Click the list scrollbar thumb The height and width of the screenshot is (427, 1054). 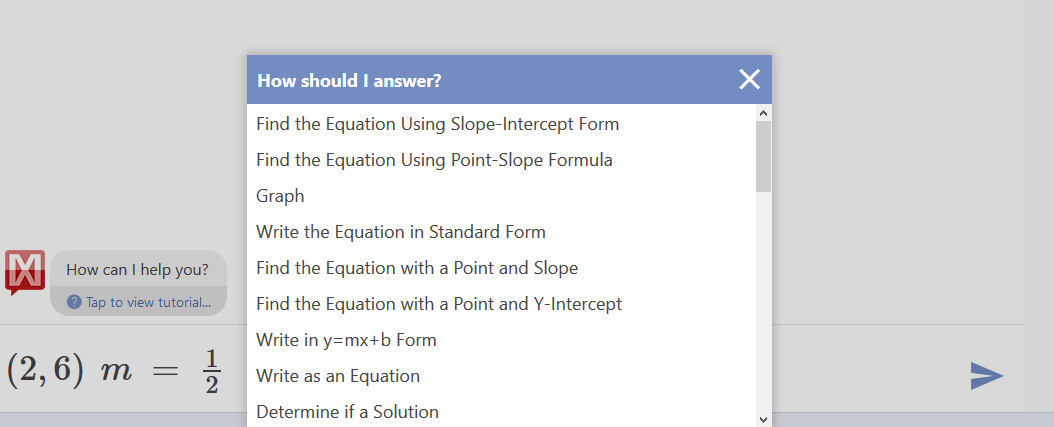tap(763, 157)
